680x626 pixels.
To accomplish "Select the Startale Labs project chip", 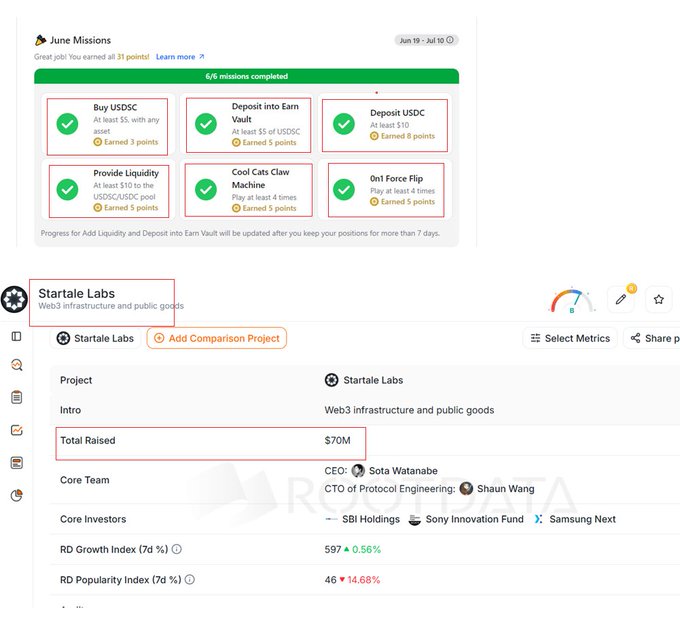I will (95, 338).
